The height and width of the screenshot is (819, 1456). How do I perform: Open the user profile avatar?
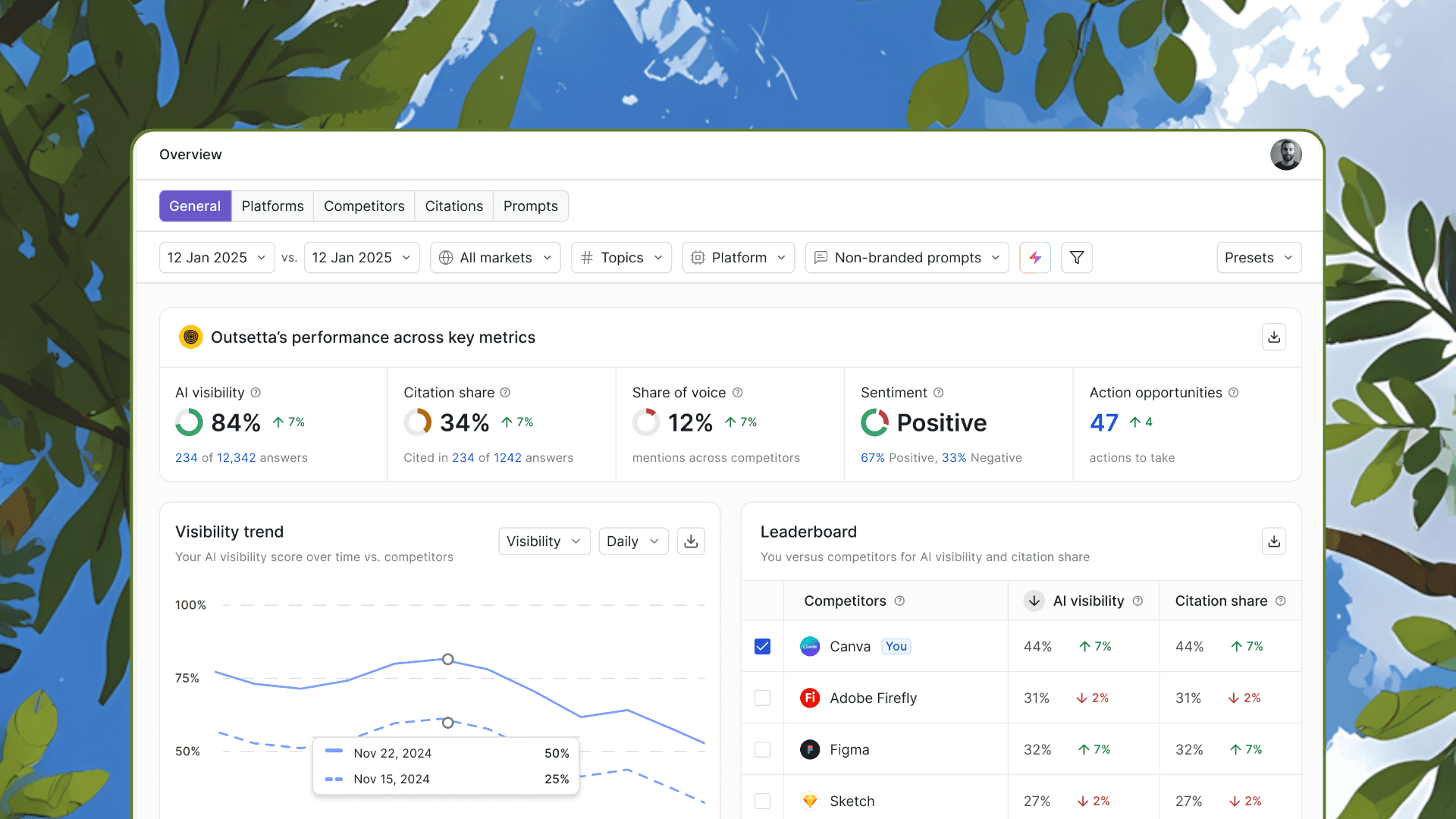tap(1285, 155)
